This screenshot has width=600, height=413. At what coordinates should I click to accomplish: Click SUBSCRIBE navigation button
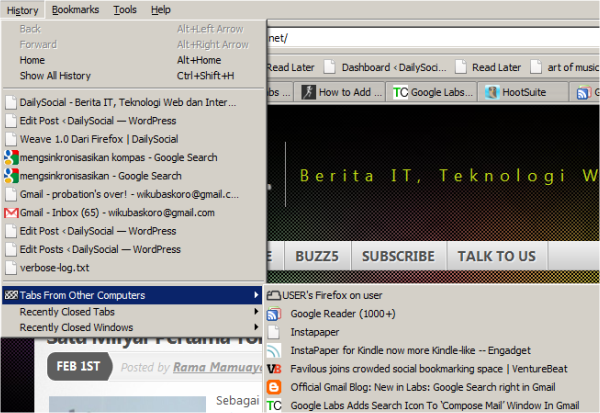[398, 256]
